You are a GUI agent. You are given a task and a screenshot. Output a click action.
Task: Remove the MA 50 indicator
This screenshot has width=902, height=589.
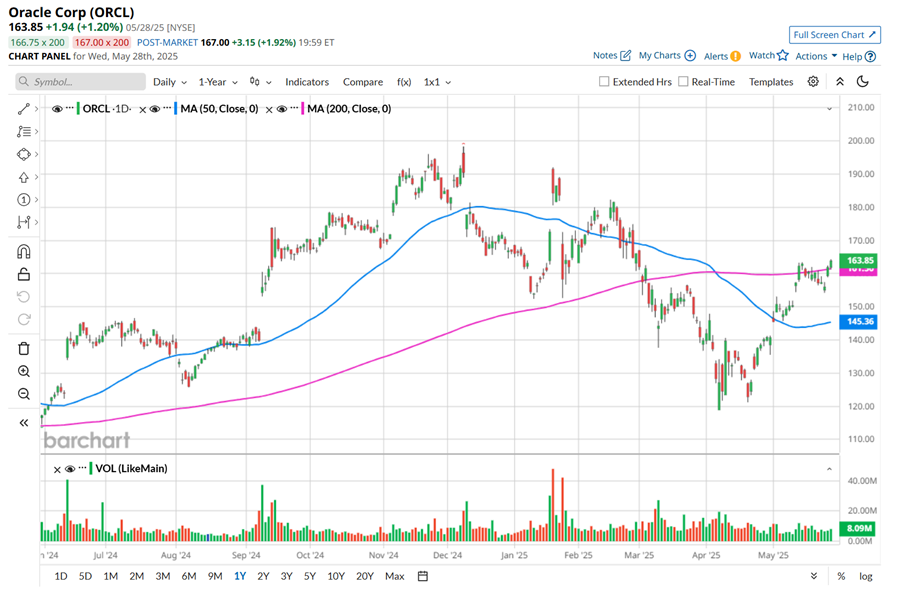(x=143, y=109)
